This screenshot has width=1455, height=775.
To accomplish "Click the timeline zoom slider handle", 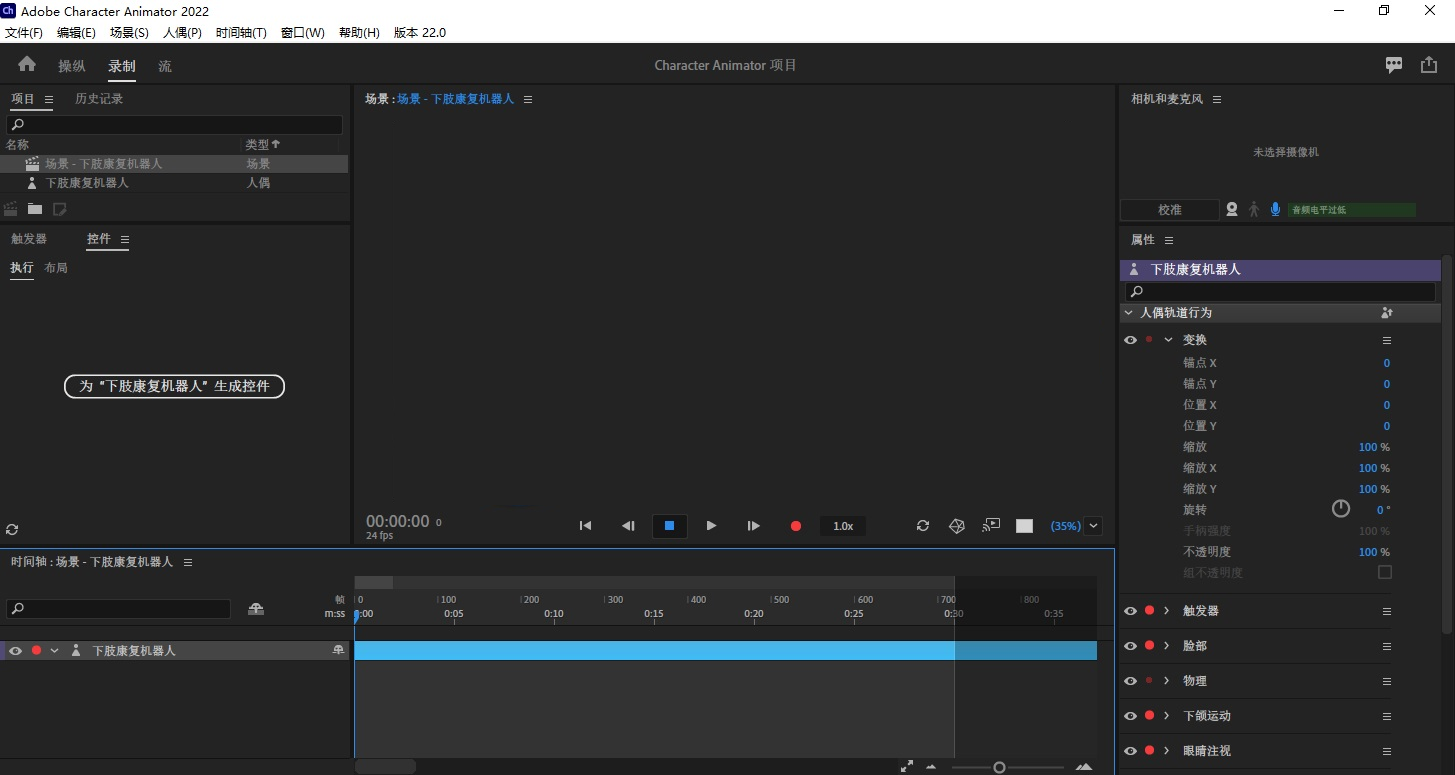I will pyautogui.click(x=999, y=767).
